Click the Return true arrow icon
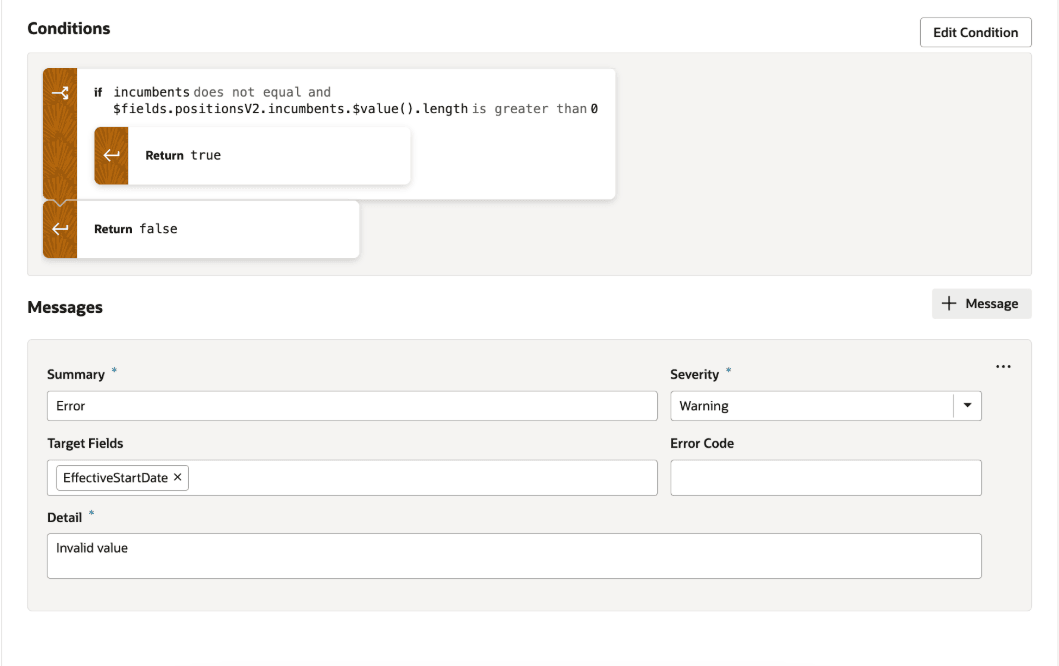 point(111,155)
